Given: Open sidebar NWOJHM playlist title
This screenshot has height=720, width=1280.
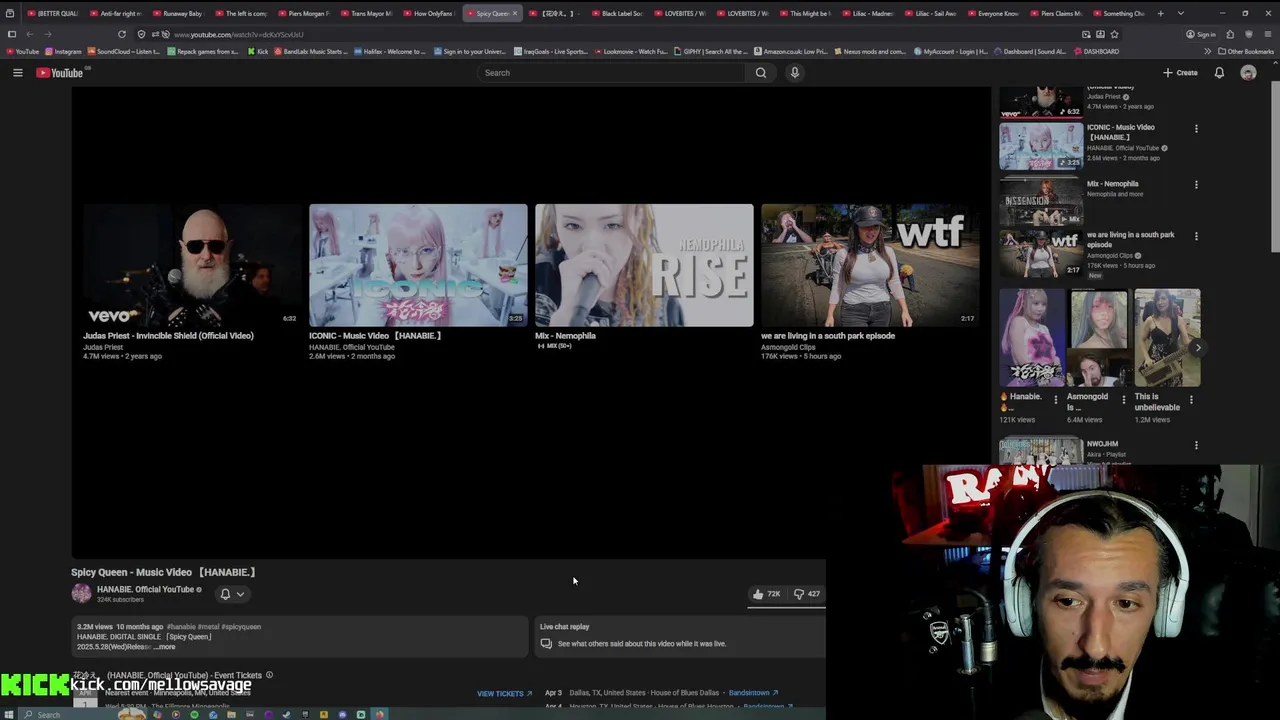Looking at the screenshot, I should point(1102,444).
